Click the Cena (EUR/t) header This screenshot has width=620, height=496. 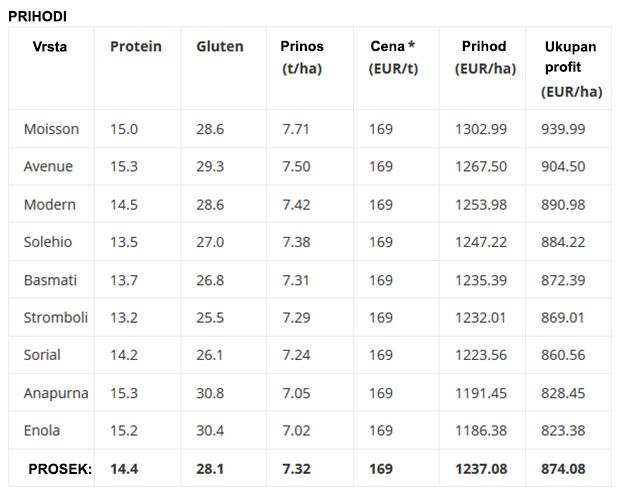coord(393,57)
